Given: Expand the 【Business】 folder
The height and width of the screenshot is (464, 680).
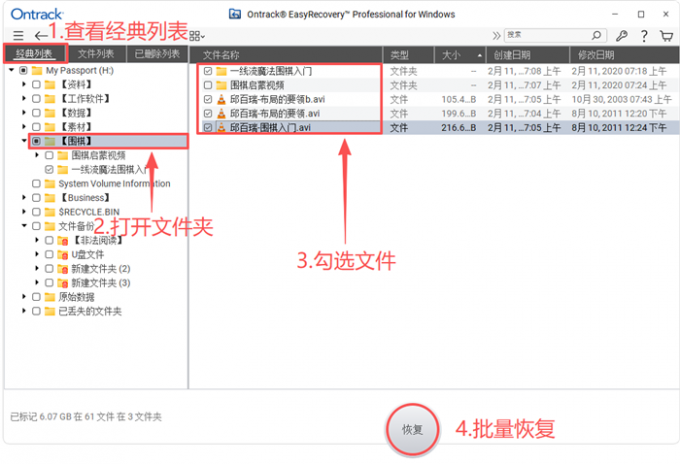Looking at the screenshot, I should (x=24, y=197).
